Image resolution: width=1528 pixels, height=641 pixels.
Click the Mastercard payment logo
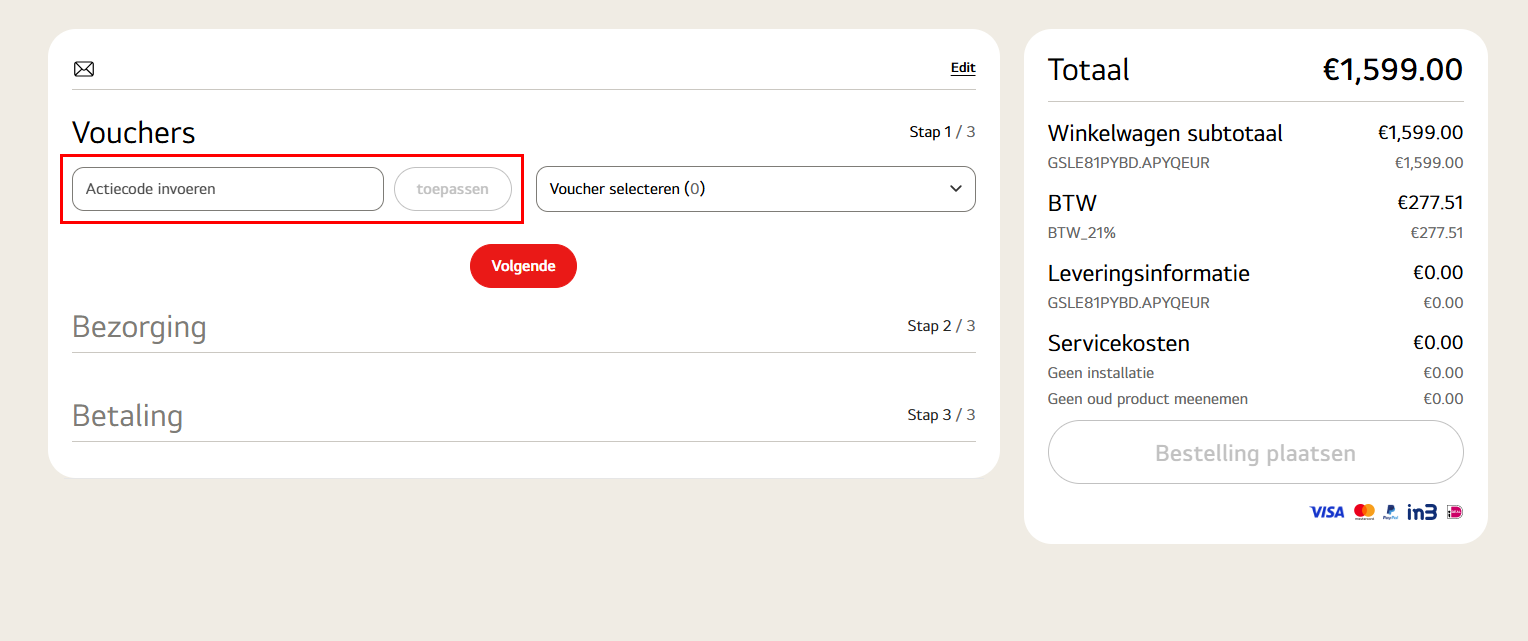point(1364,512)
